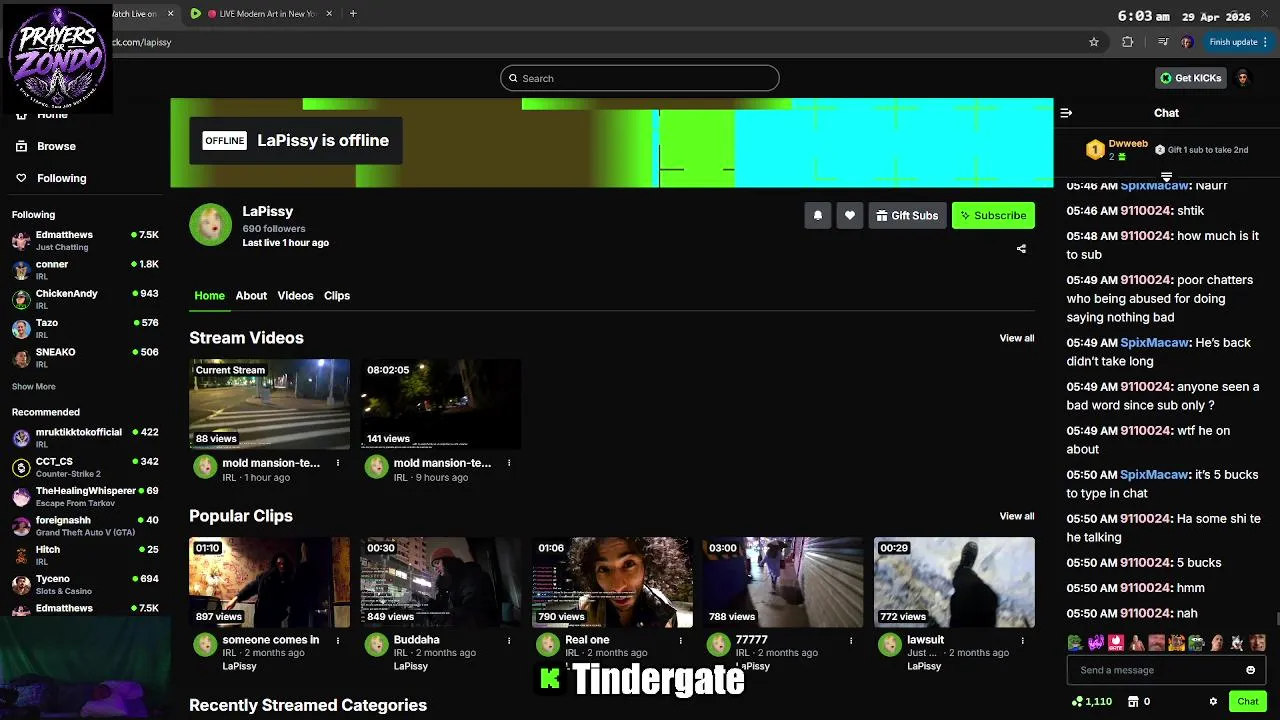Screen dimensions: 1280x720
Task: Open the options menu for the Buddaha clip
Action: 509,640
